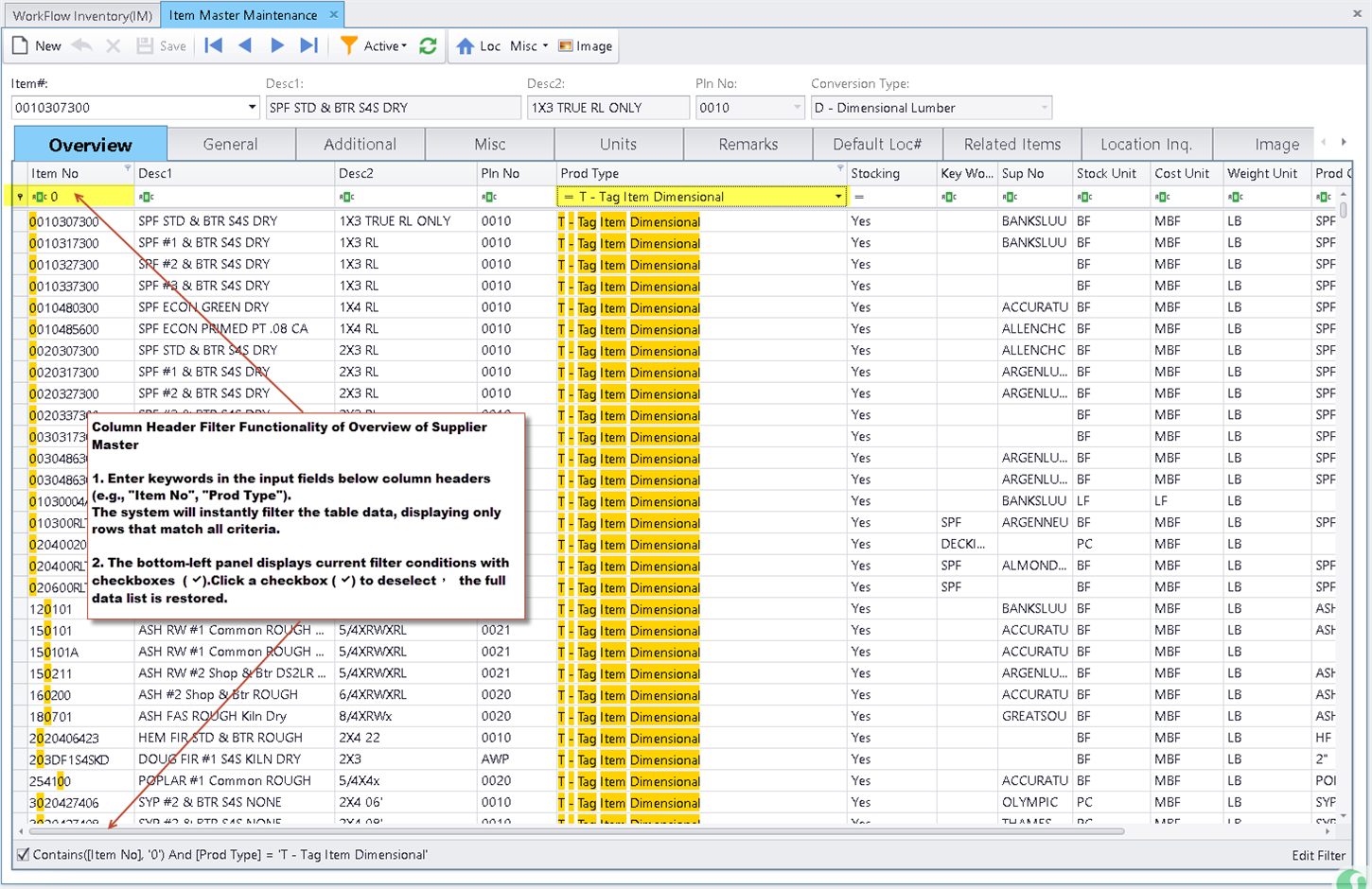The height and width of the screenshot is (889, 1372).
Task: Click the next record arrow
Action: (277, 45)
